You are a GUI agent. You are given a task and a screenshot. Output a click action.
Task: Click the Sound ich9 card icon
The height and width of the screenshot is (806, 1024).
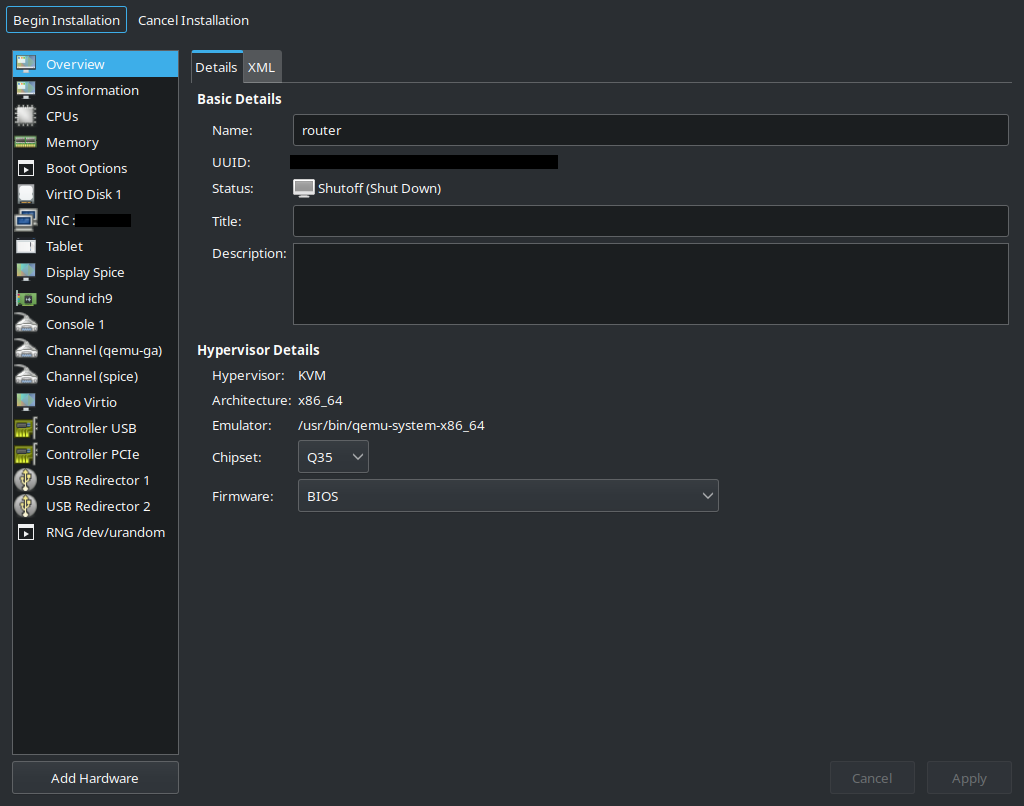26,298
